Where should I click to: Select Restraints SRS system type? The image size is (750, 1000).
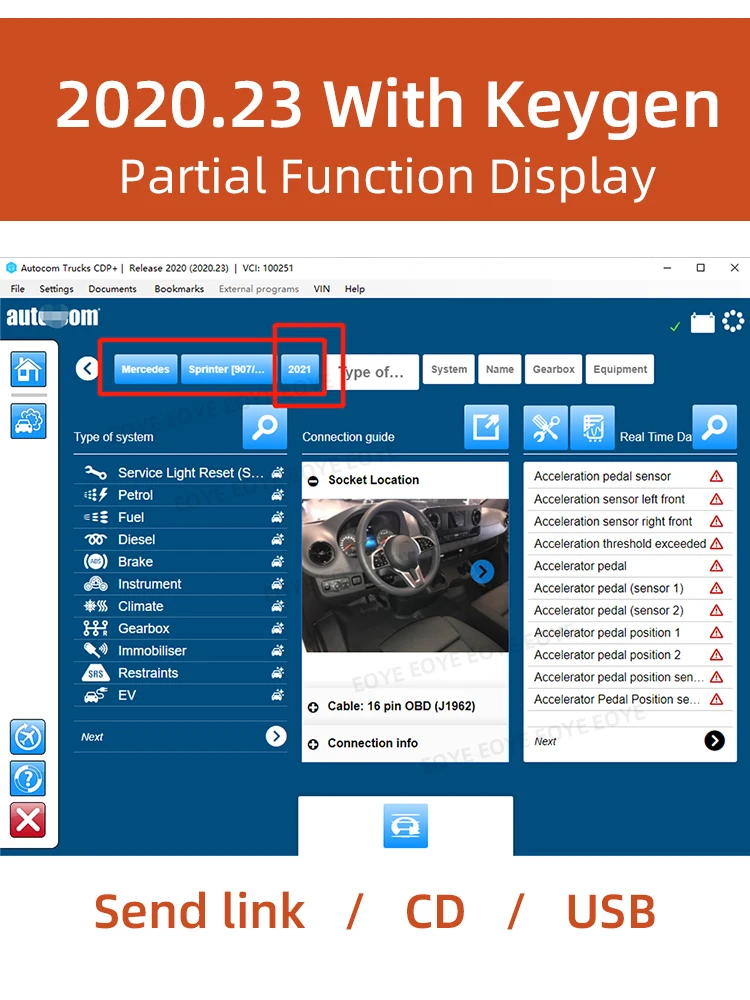180,673
